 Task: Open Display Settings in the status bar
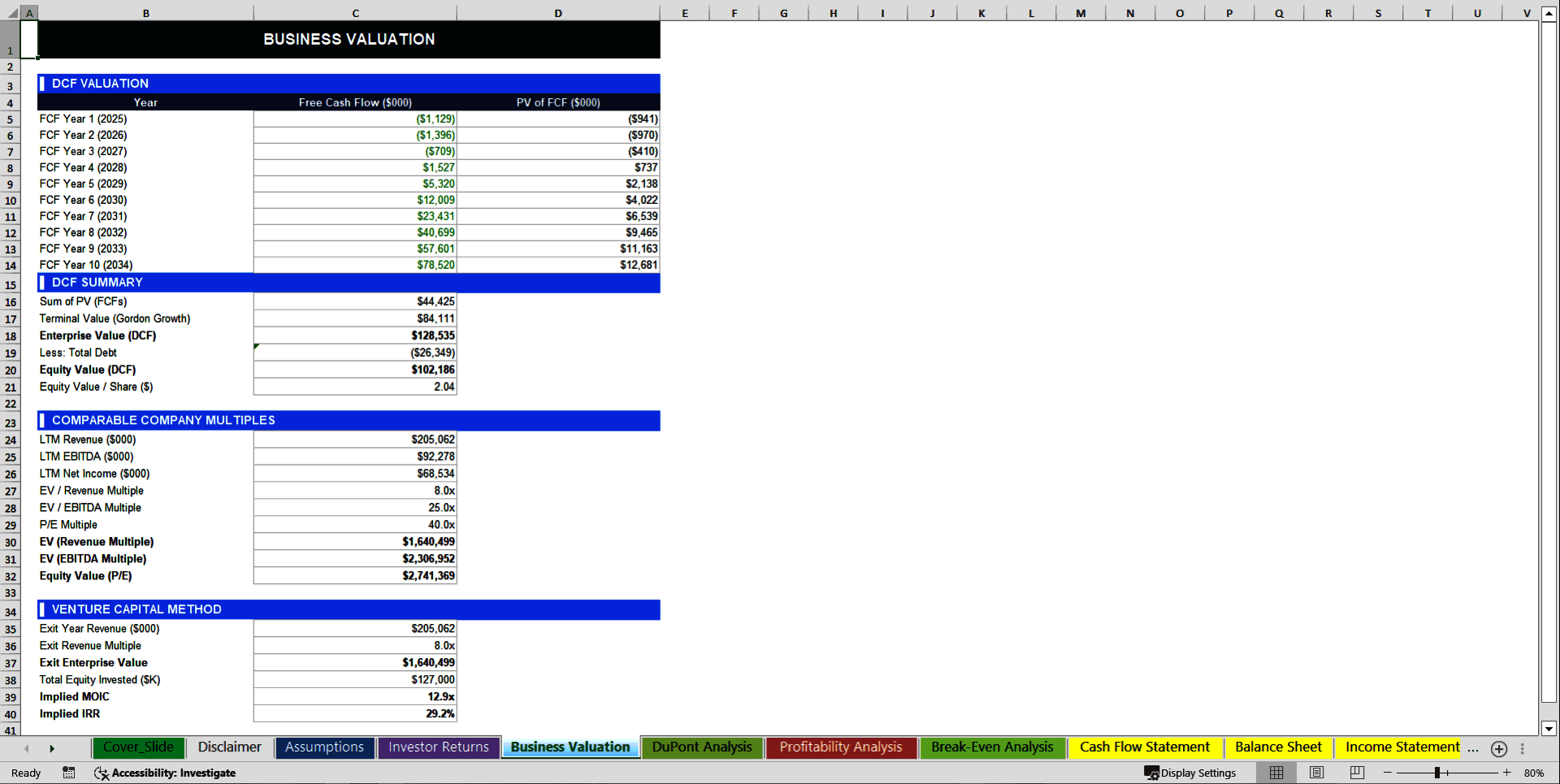pos(1190,773)
